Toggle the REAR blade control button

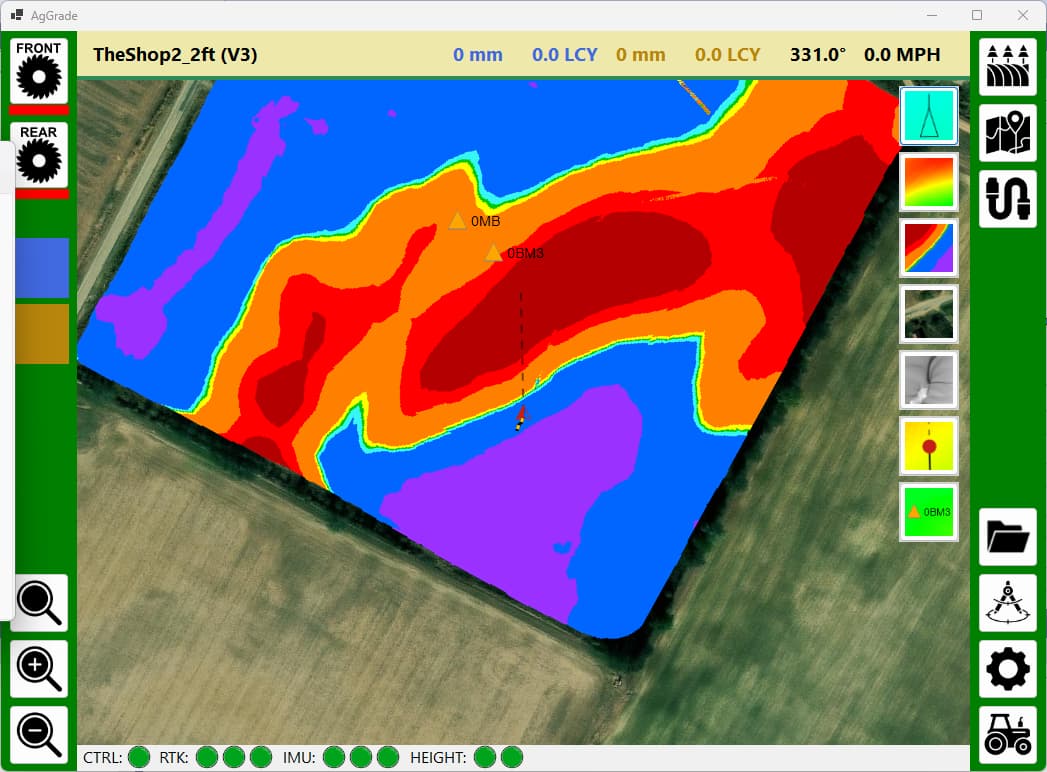[x=39, y=155]
